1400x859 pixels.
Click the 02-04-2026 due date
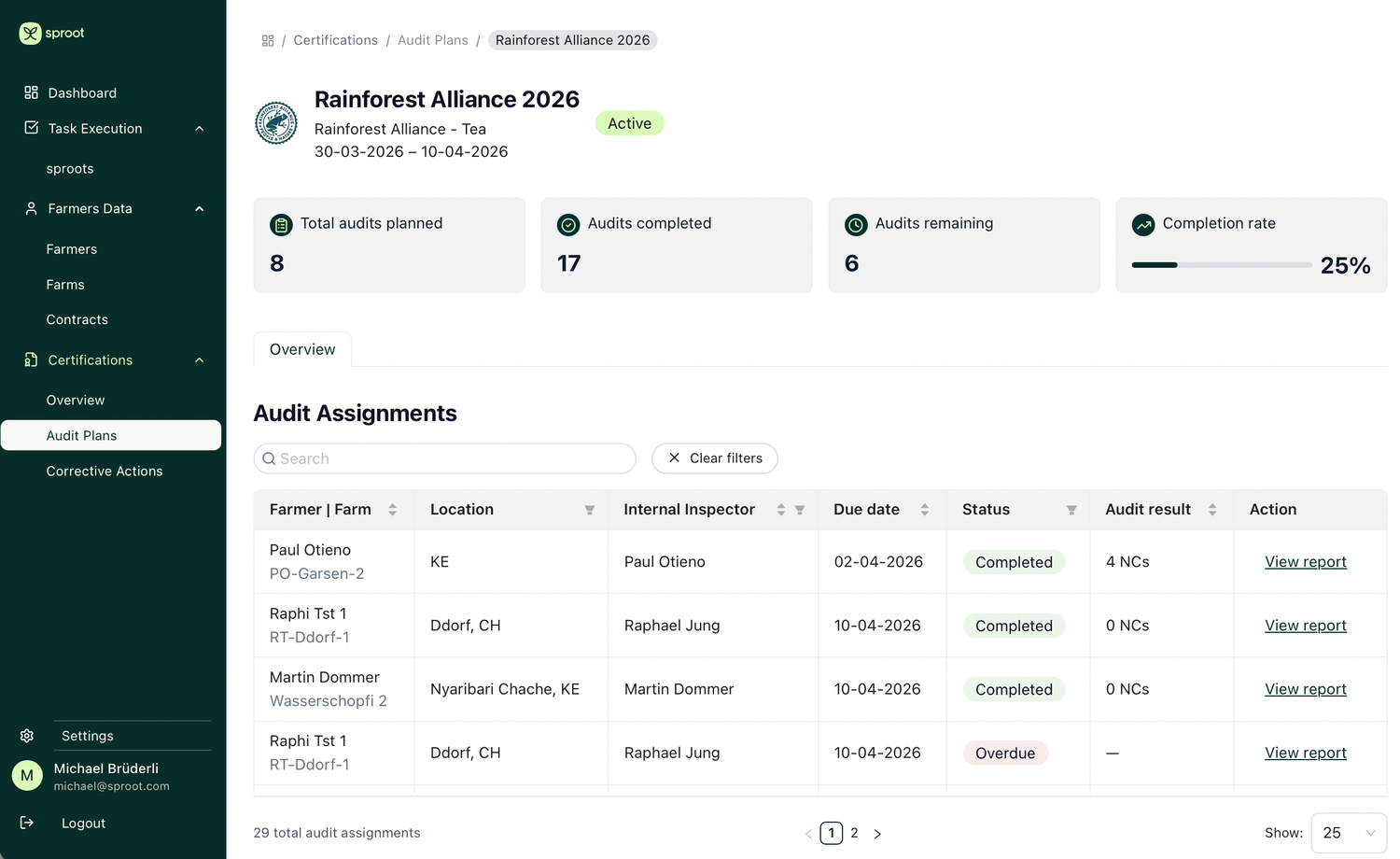[878, 561]
